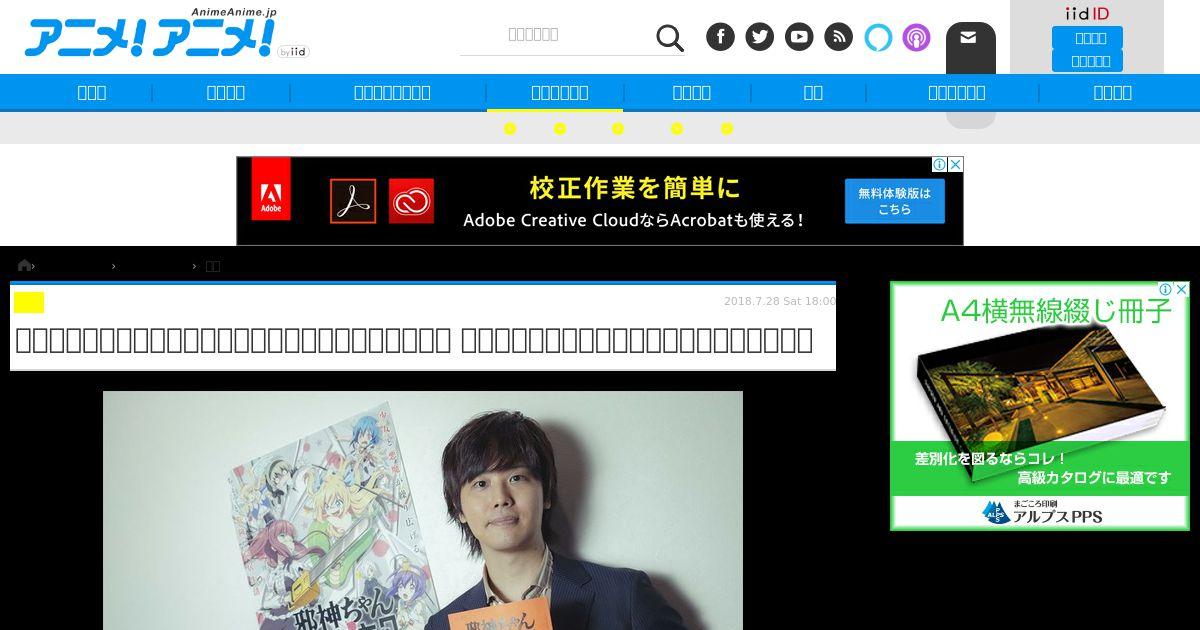Close the A4 booklet sidebar ad
1200x630 pixels.
(x=1181, y=290)
